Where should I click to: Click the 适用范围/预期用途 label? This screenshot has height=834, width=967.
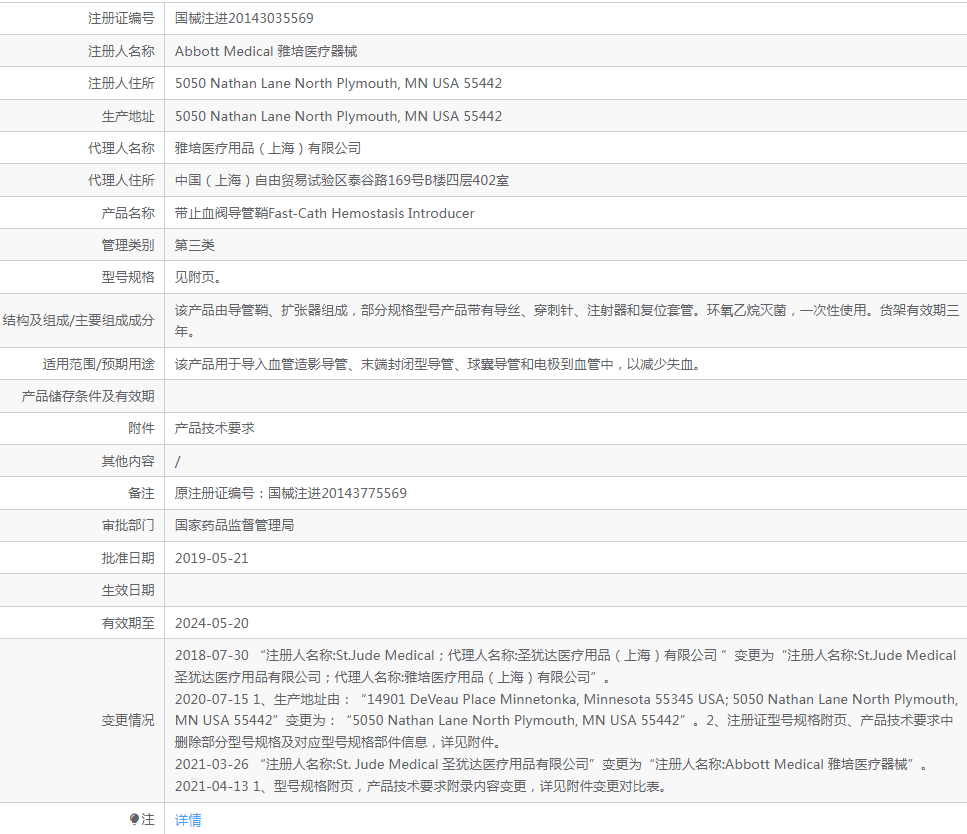[98, 365]
